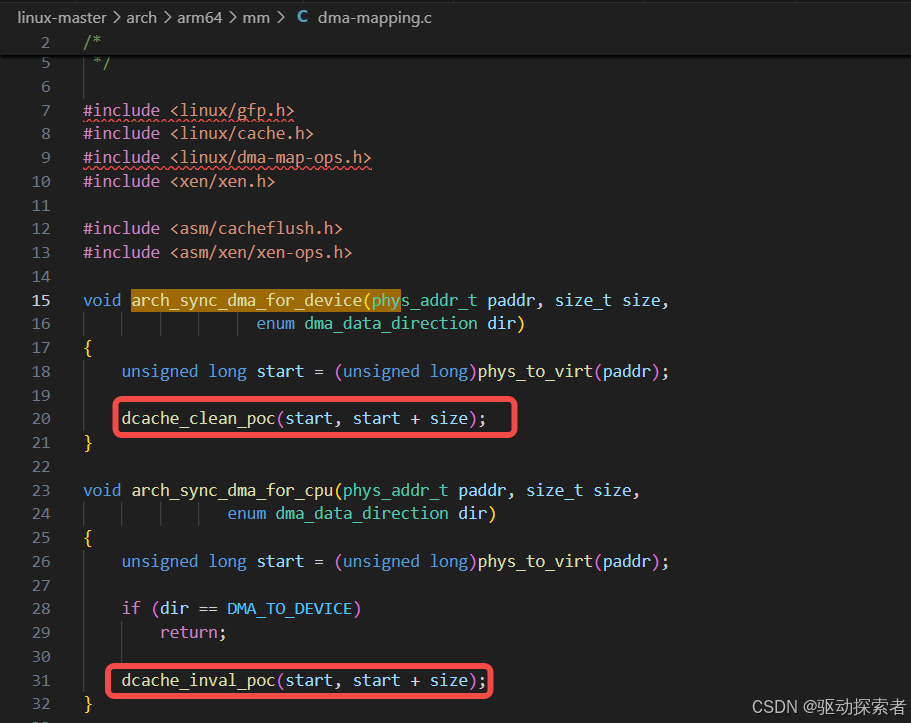The image size is (911, 723).
Task: Place cursor on '#include <asm/xen/xen-ops.h>'
Action: [x=217, y=252]
